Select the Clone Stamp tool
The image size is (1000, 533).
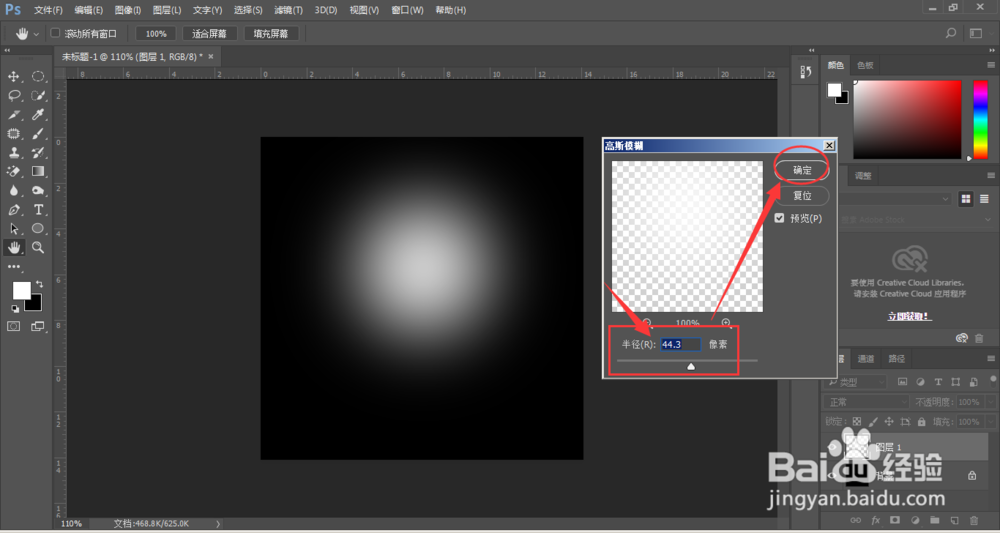13,152
